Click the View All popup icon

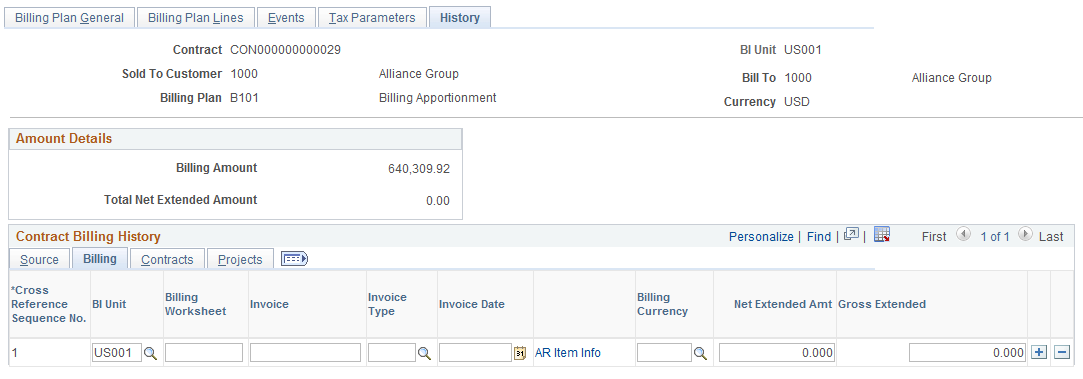(x=852, y=235)
